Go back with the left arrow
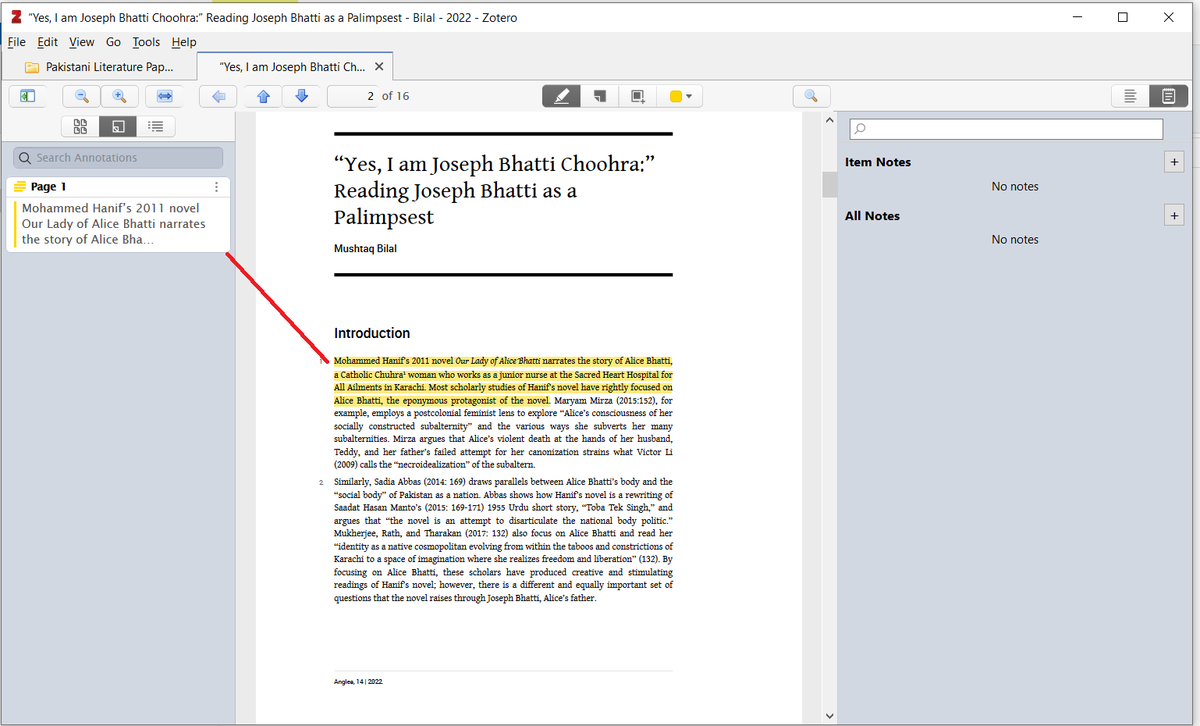The image size is (1200, 726). (218, 96)
